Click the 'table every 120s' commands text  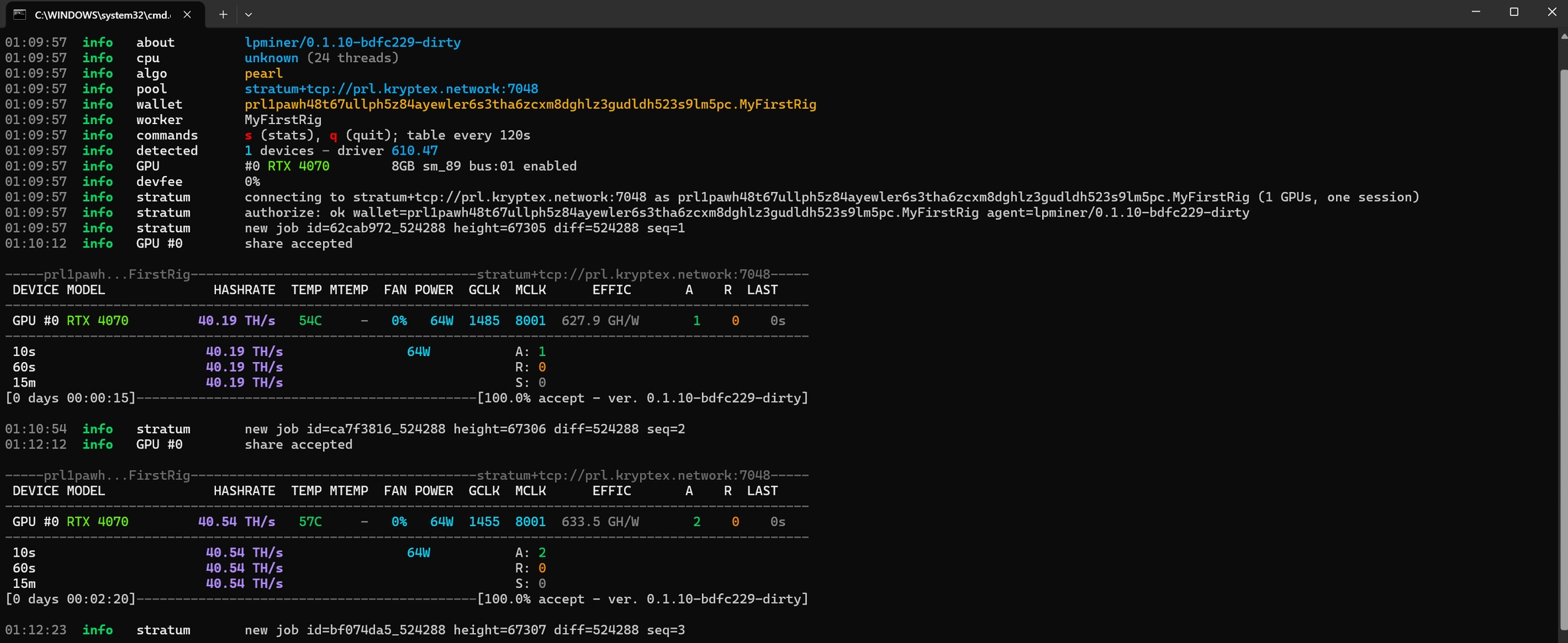(x=469, y=135)
